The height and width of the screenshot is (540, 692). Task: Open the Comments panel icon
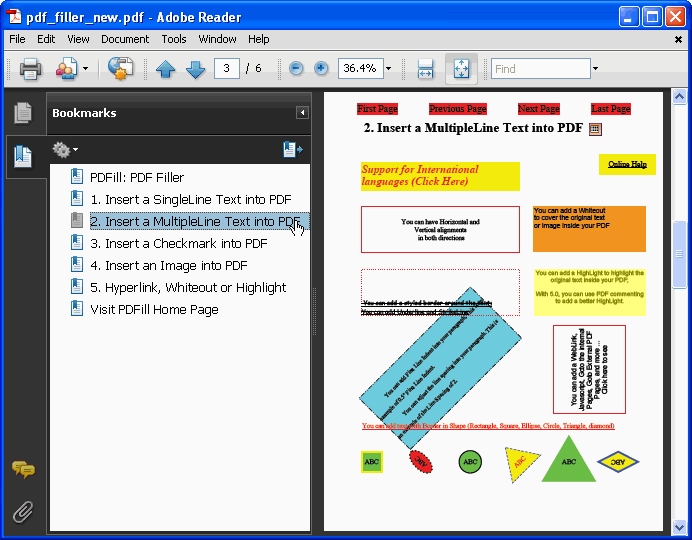tap(23, 469)
